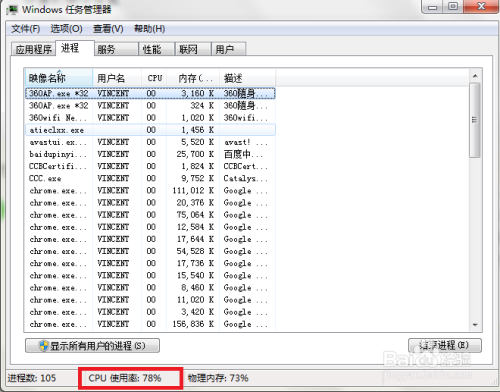Select the atieclxx.exe process row
Viewport: 500px width, 392px height.
(x=150, y=130)
